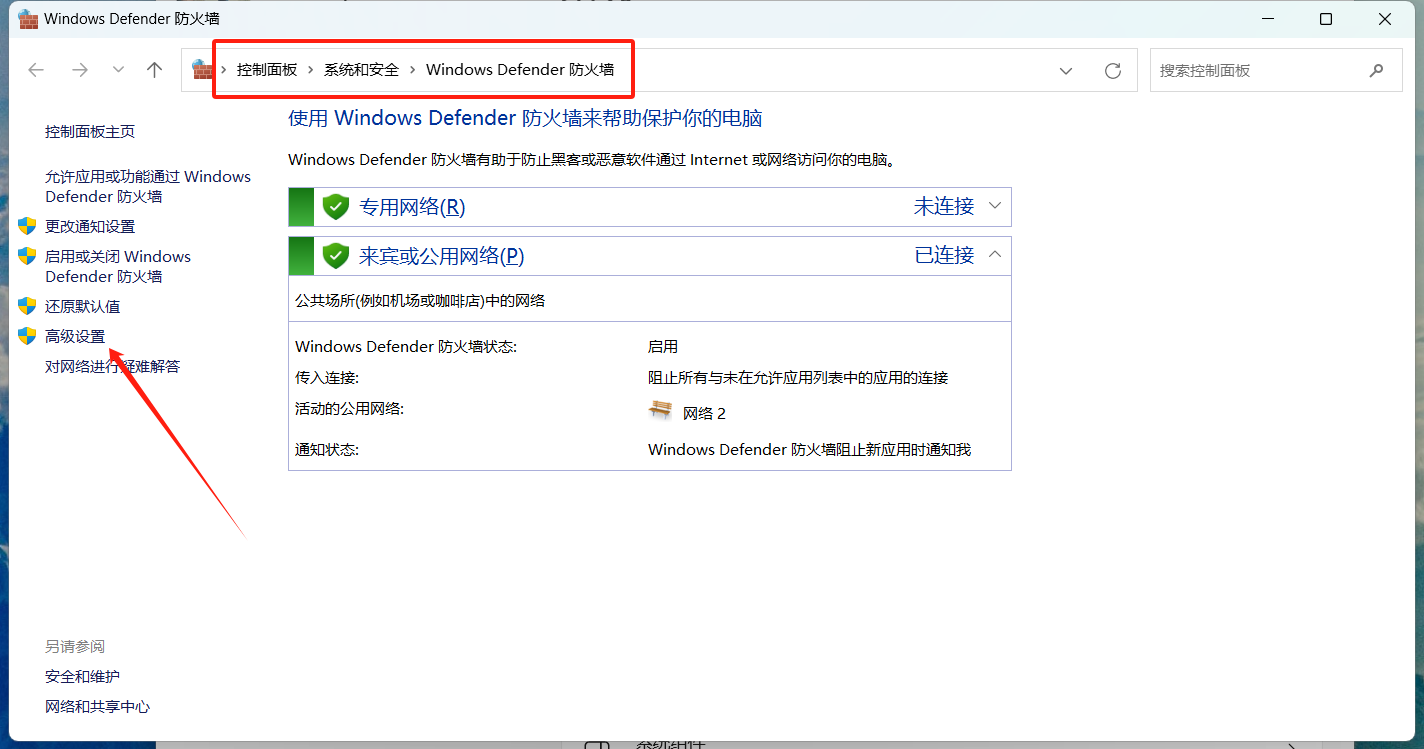Screen dimensions: 1424x749
Task: Focus the 搜索控制面板 search field
Action: click(1275, 71)
